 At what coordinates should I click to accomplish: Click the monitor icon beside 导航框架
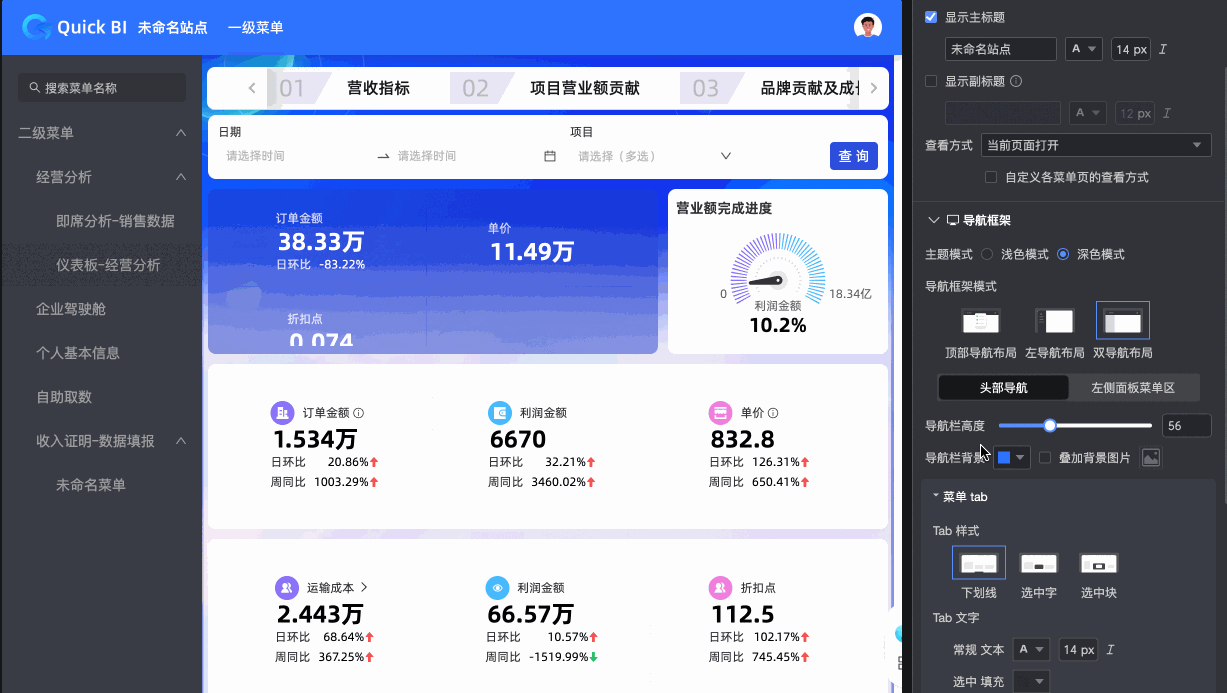[x=952, y=220]
